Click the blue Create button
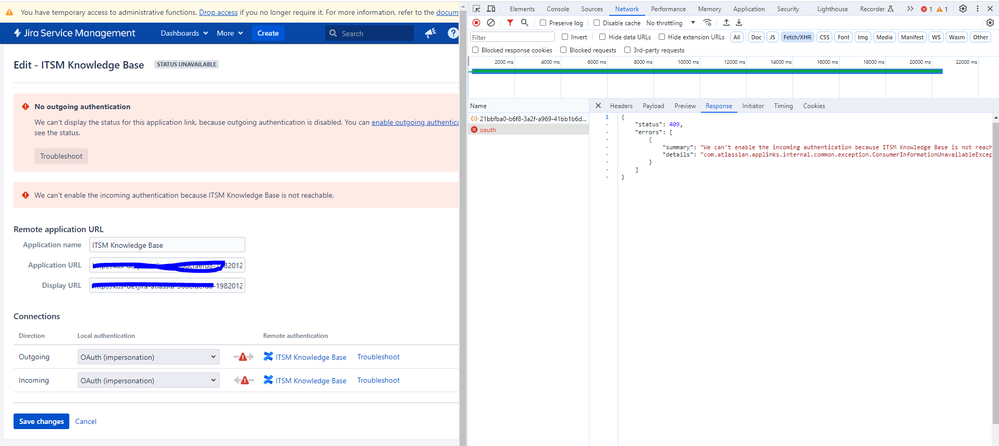The height and width of the screenshot is (446, 999). click(x=268, y=33)
